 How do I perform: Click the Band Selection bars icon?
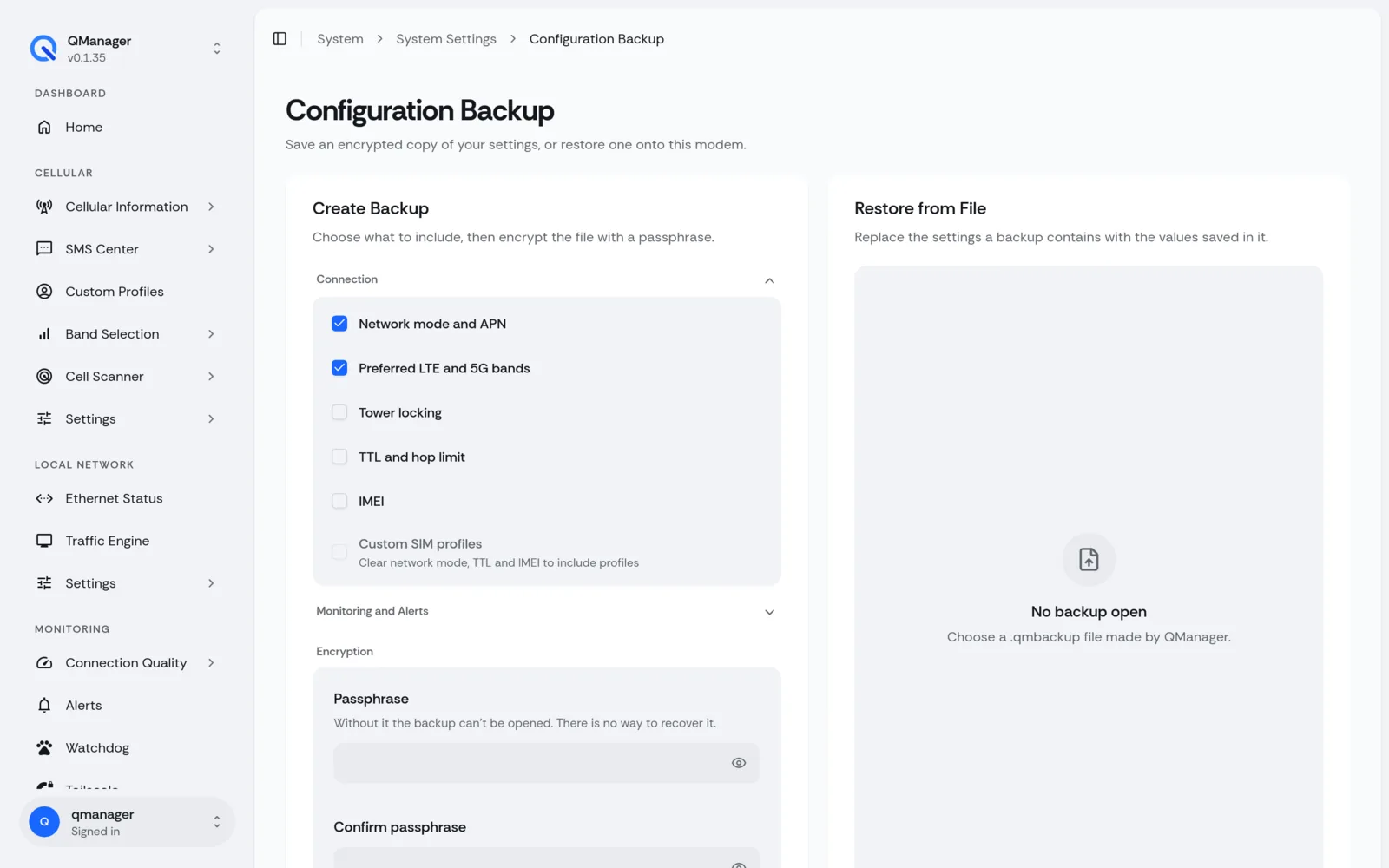pyautogui.click(x=44, y=334)
